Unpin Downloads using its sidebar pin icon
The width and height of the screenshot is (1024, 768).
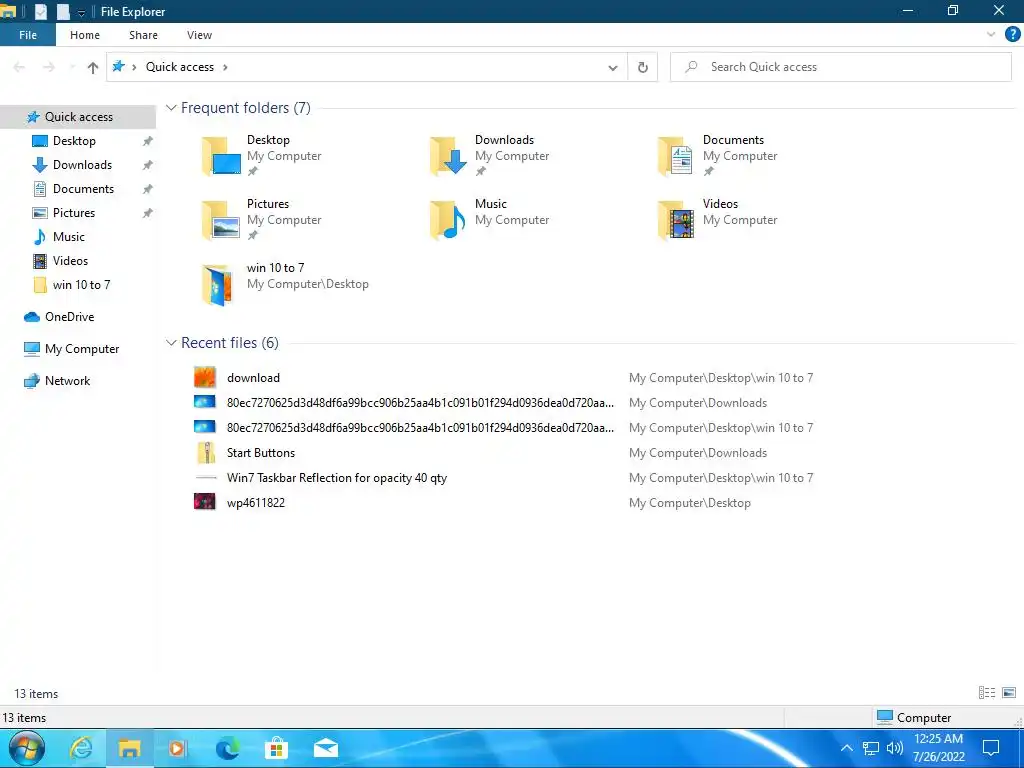pos(148,165)
